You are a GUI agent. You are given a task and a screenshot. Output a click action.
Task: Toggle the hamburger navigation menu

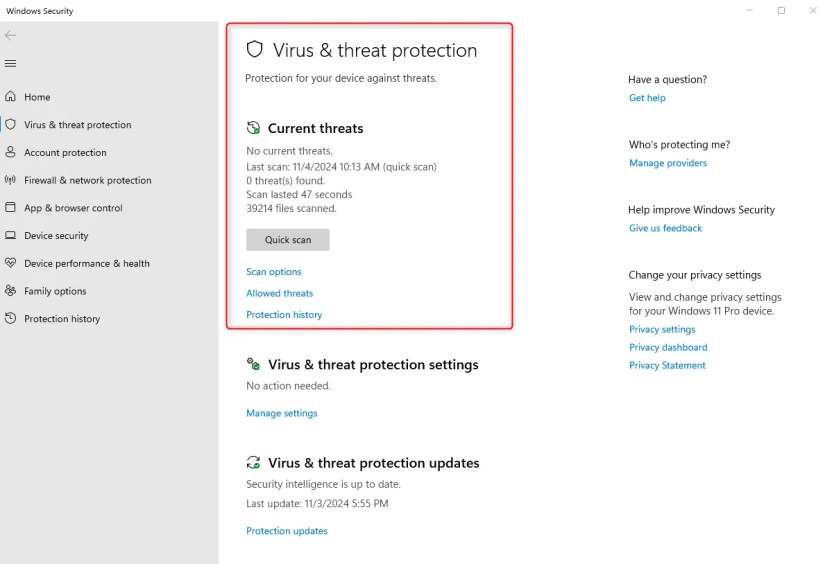11,63
